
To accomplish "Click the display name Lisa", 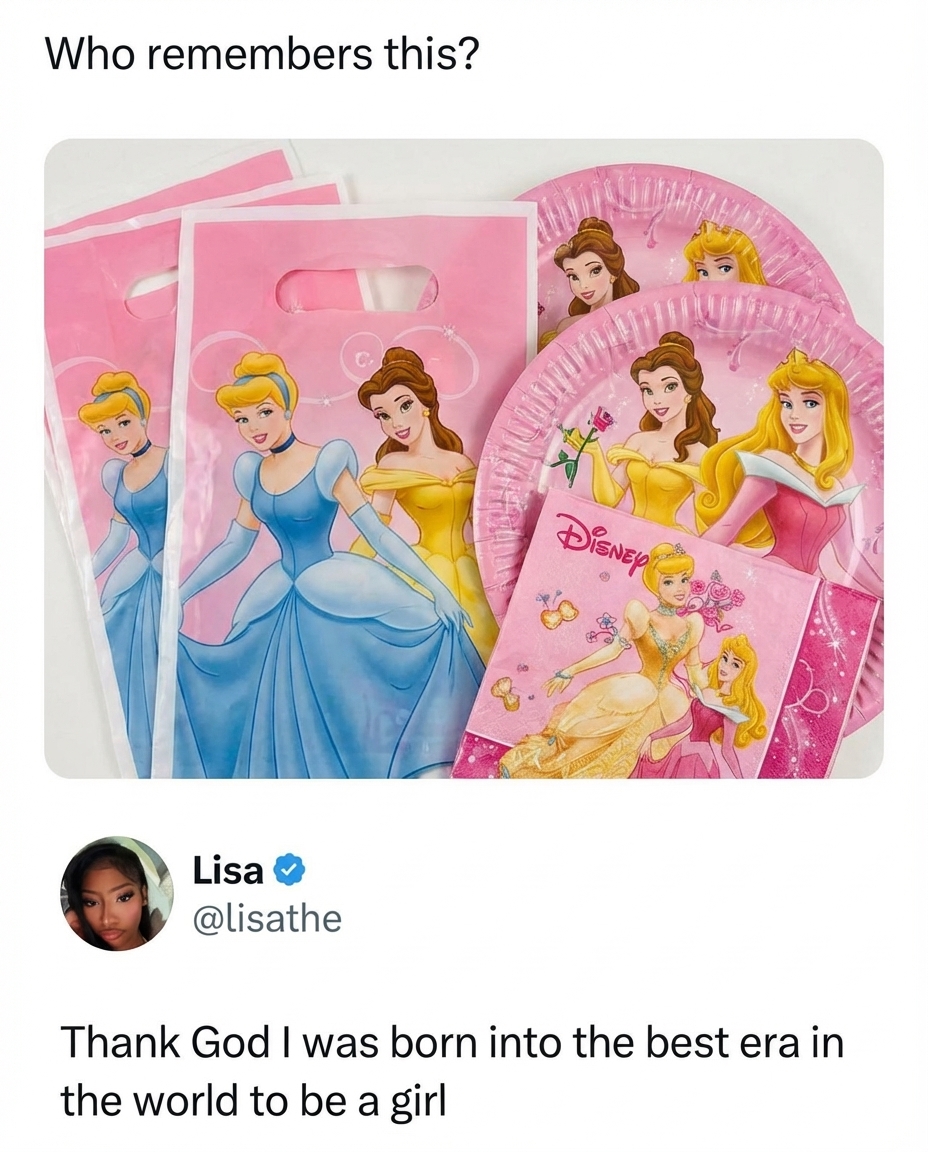I will click(228, 871).
